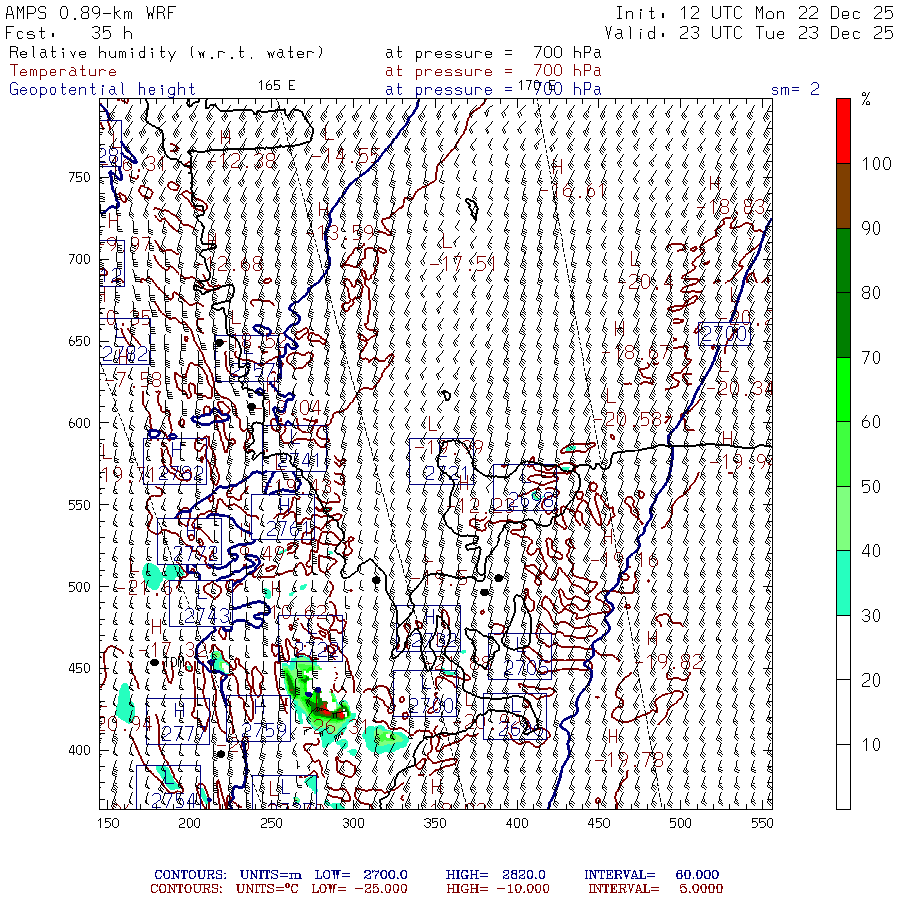Image resolution: width=900 pixels, height=900 pixels.
Task: Click the '-16.61' high temperature label
Action: (x=573, y=191)
